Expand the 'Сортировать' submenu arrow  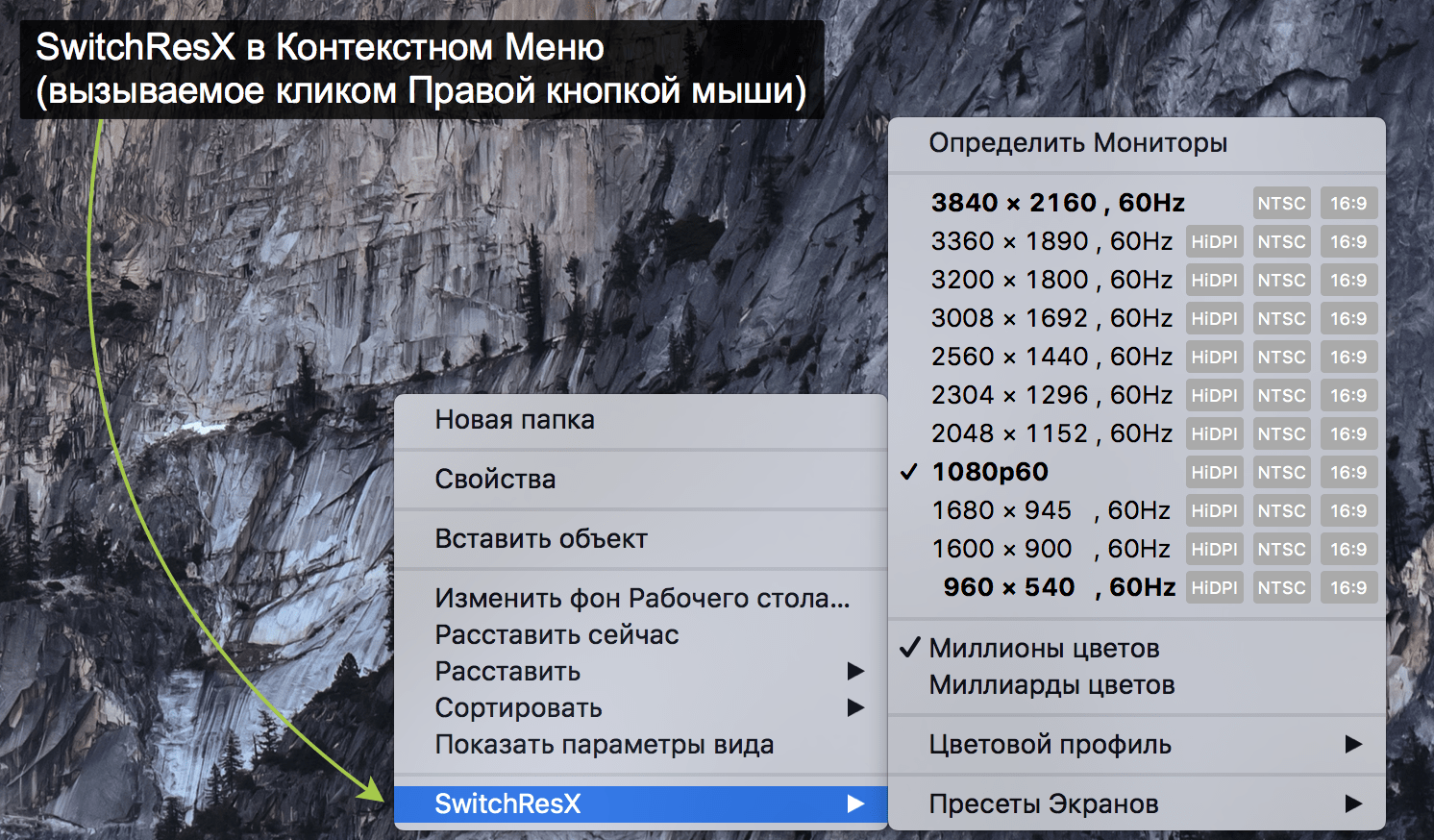pos(855,707)
